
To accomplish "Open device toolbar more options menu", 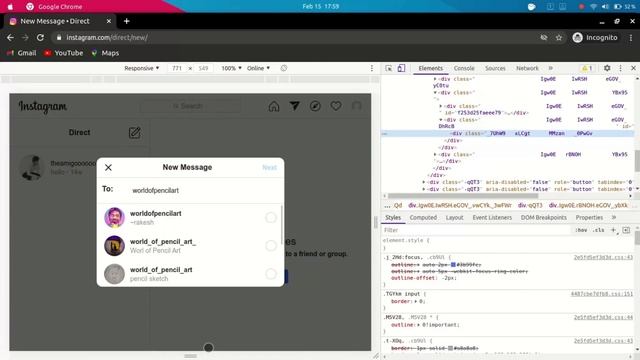I will [371, 68].
